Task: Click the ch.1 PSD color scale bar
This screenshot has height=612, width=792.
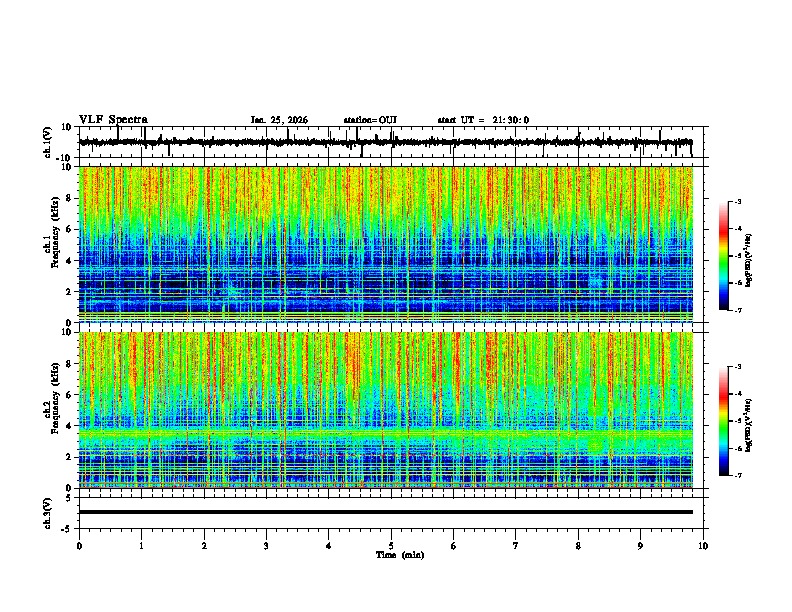Action: pos(724,256)
